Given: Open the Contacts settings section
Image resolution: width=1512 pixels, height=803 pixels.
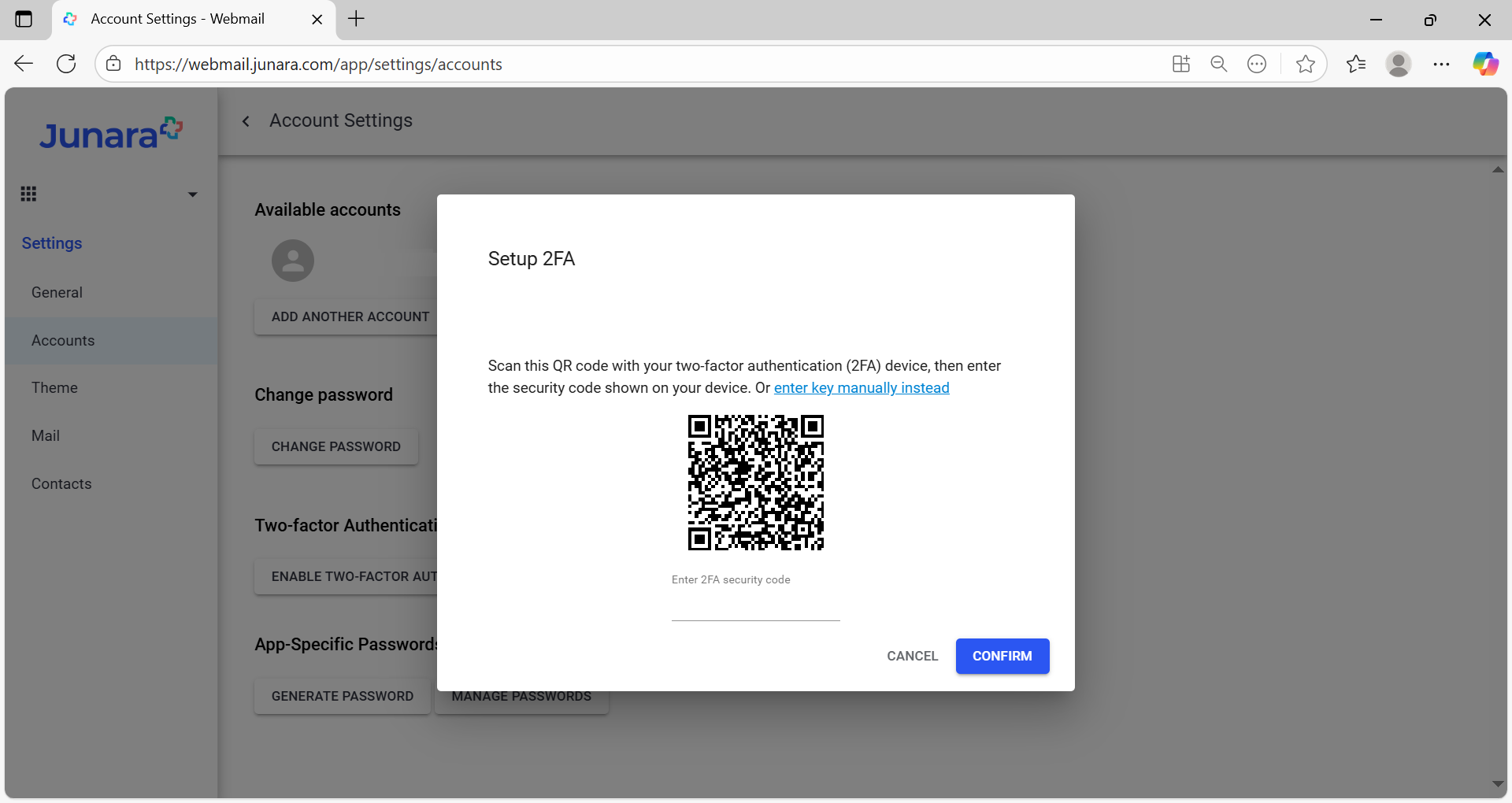Looking at the screenshot, I should [x=111, y=483].
